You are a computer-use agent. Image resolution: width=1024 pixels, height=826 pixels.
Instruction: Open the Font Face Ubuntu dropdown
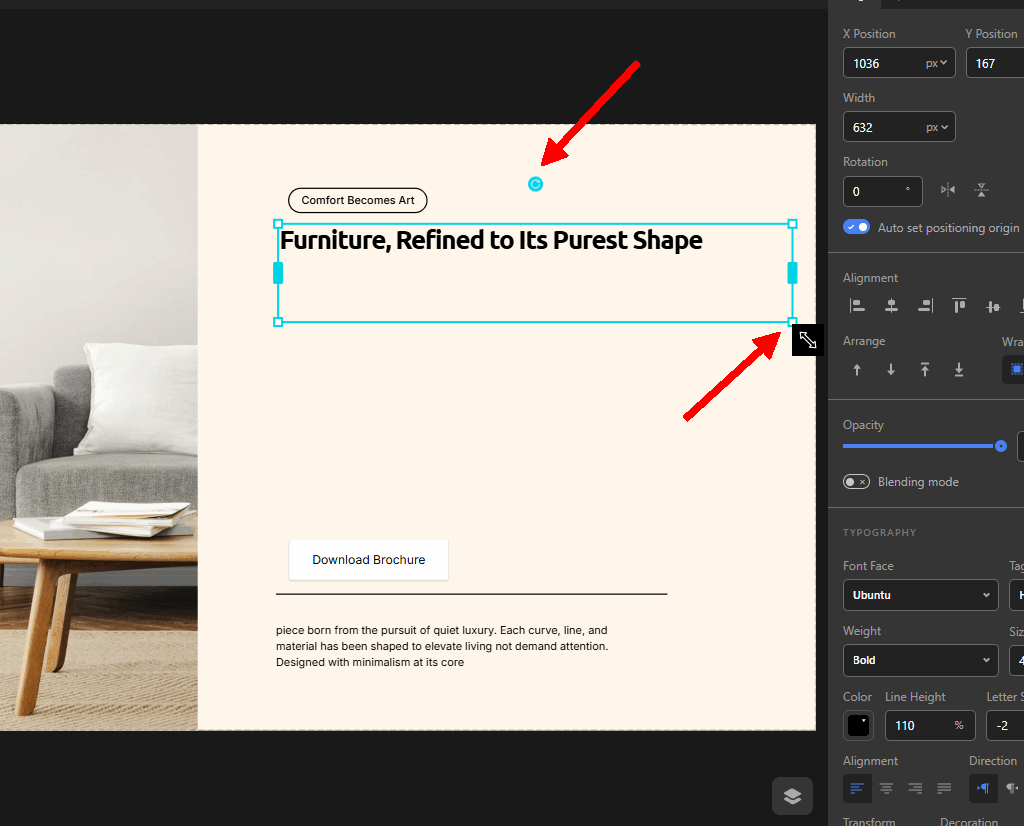tap(920, 595)
